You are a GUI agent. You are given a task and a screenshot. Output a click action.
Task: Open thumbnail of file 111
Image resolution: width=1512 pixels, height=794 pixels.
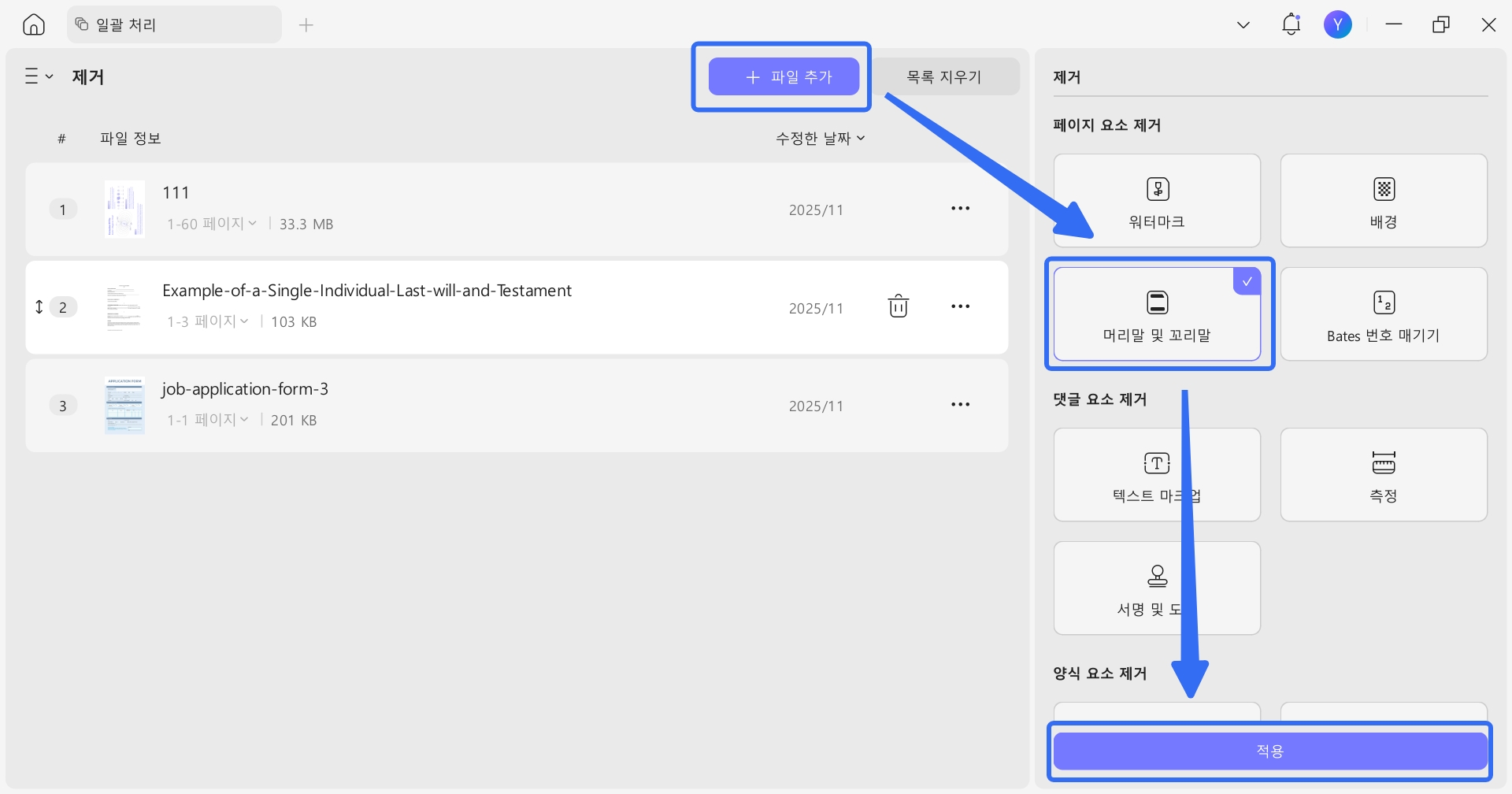(x=124, y=209)
